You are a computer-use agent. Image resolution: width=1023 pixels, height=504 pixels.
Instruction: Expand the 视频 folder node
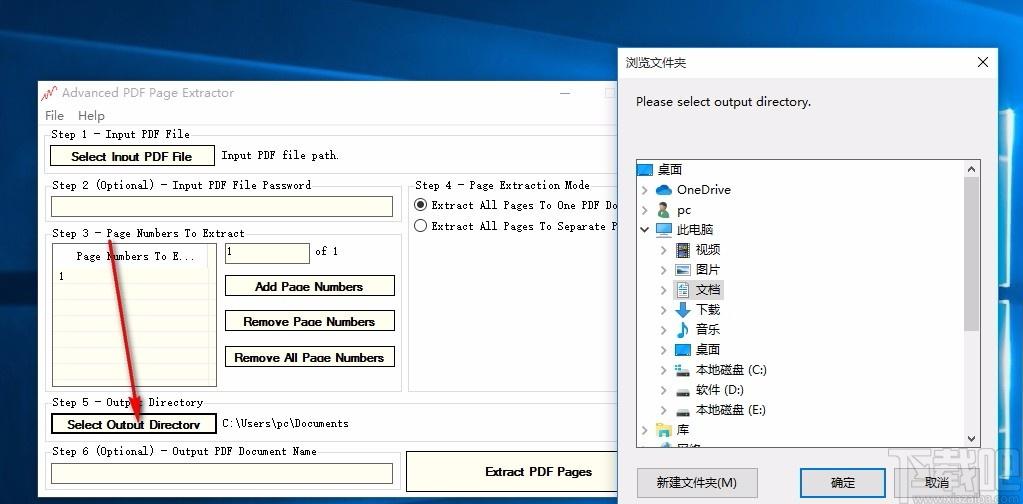(x=664, y=250)
